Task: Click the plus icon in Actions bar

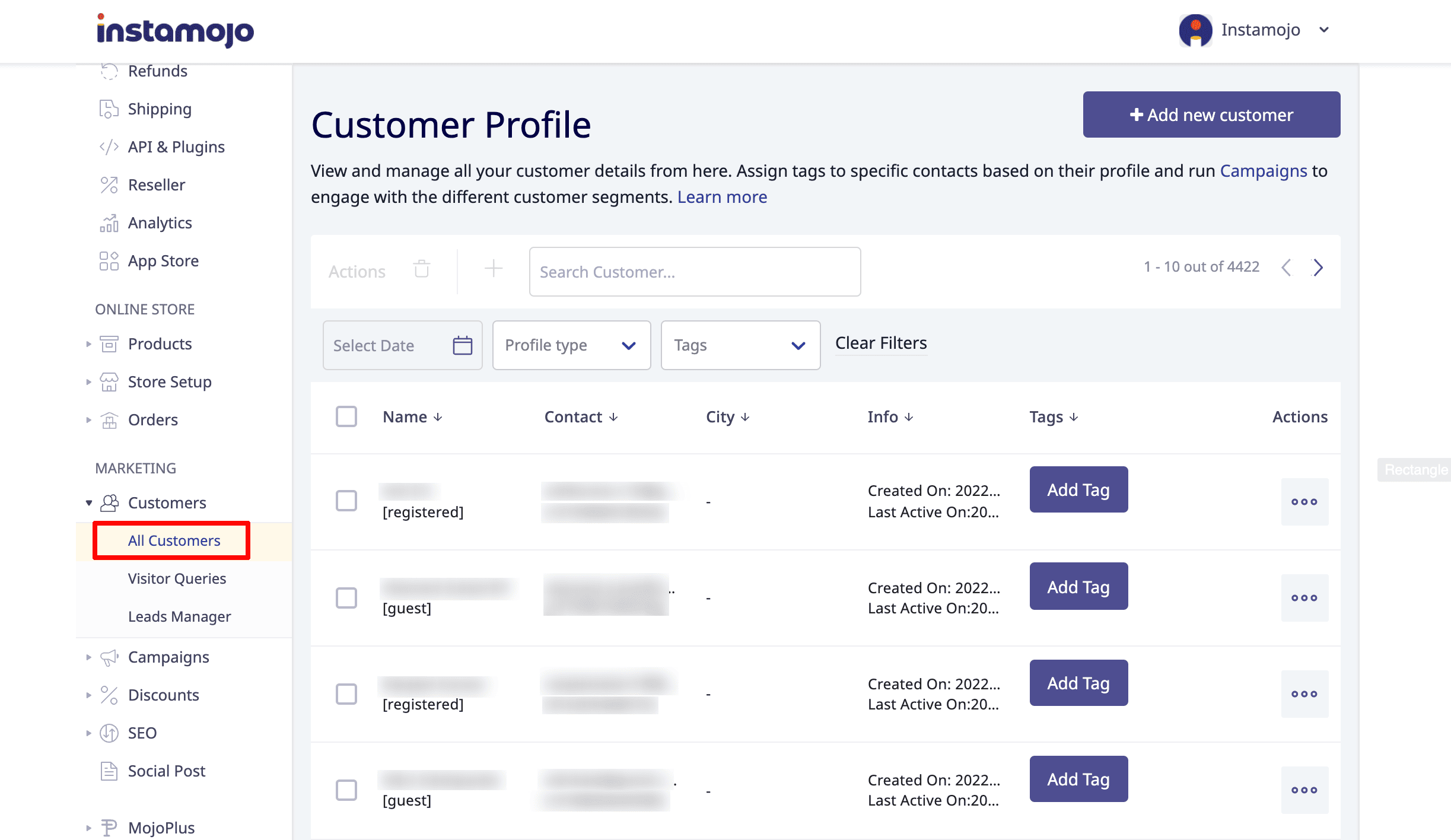Action: [x=494, y=269]
